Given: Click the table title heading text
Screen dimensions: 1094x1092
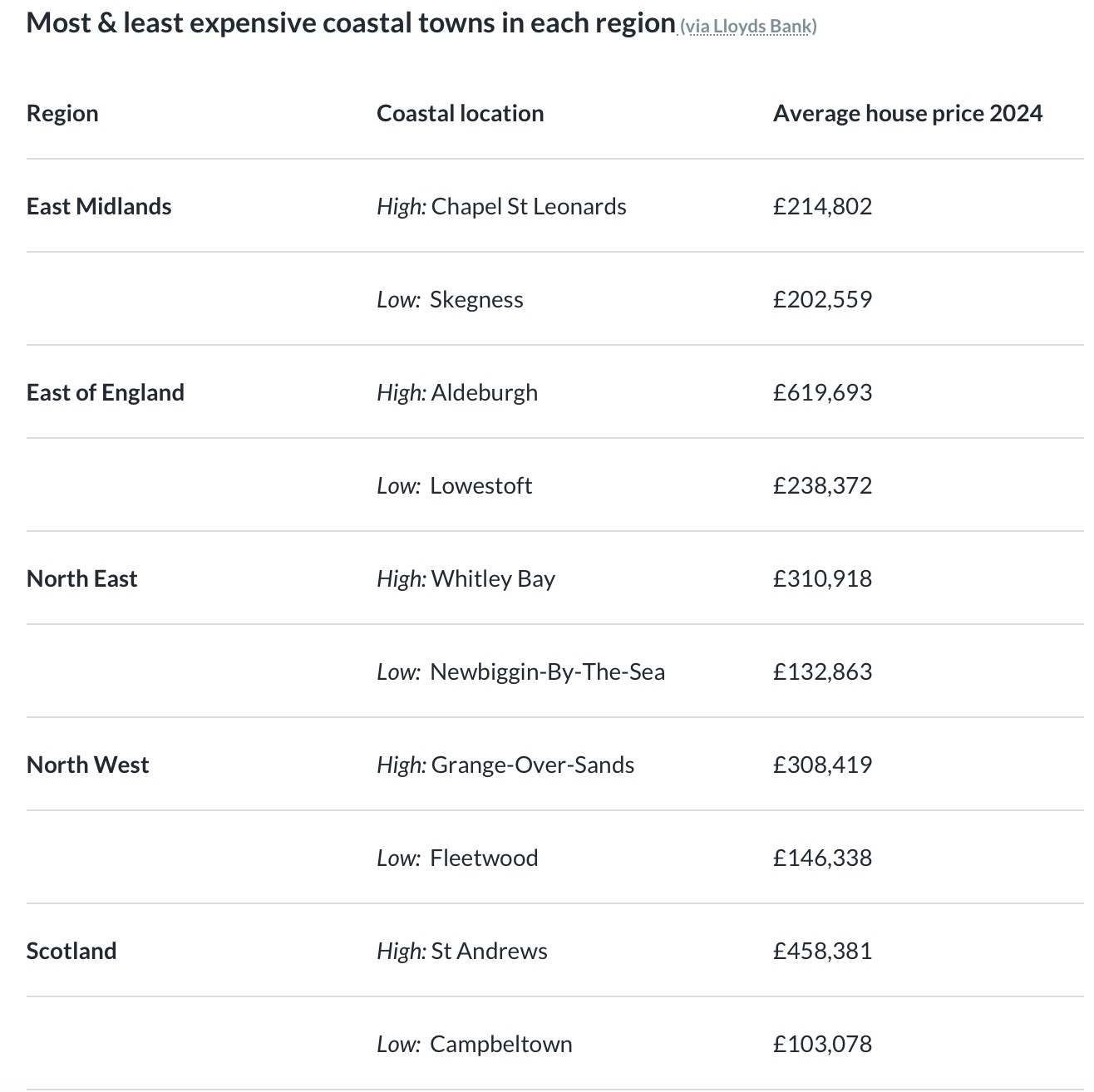Looking at the screenshot, I should point(351,23).
